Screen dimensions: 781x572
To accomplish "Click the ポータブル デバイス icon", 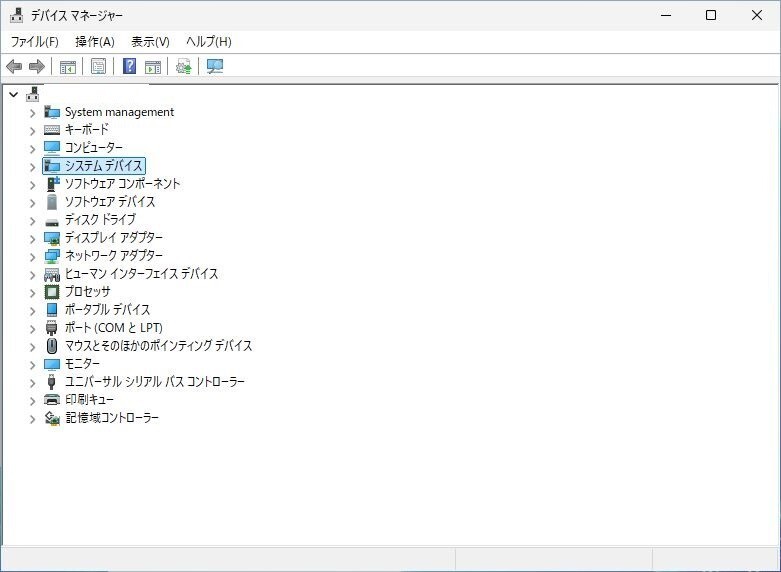I will tap(52, 310).
